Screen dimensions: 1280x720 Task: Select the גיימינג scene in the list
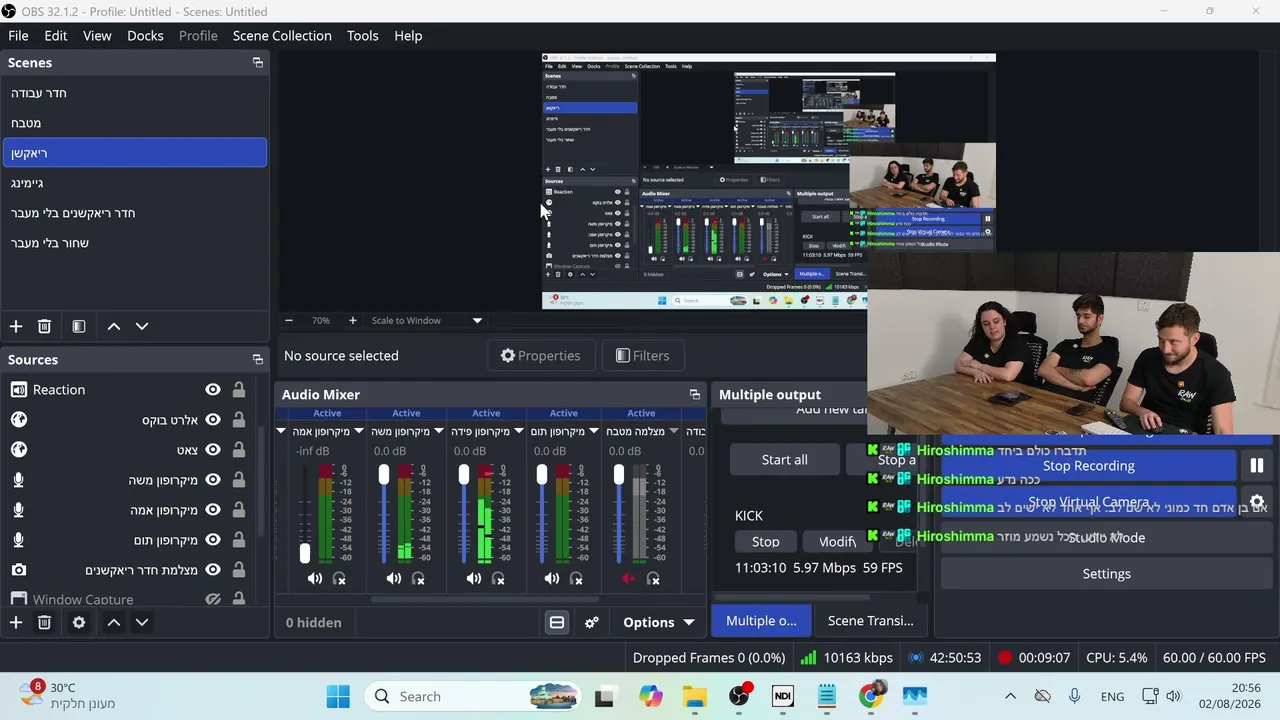[134, 183]
